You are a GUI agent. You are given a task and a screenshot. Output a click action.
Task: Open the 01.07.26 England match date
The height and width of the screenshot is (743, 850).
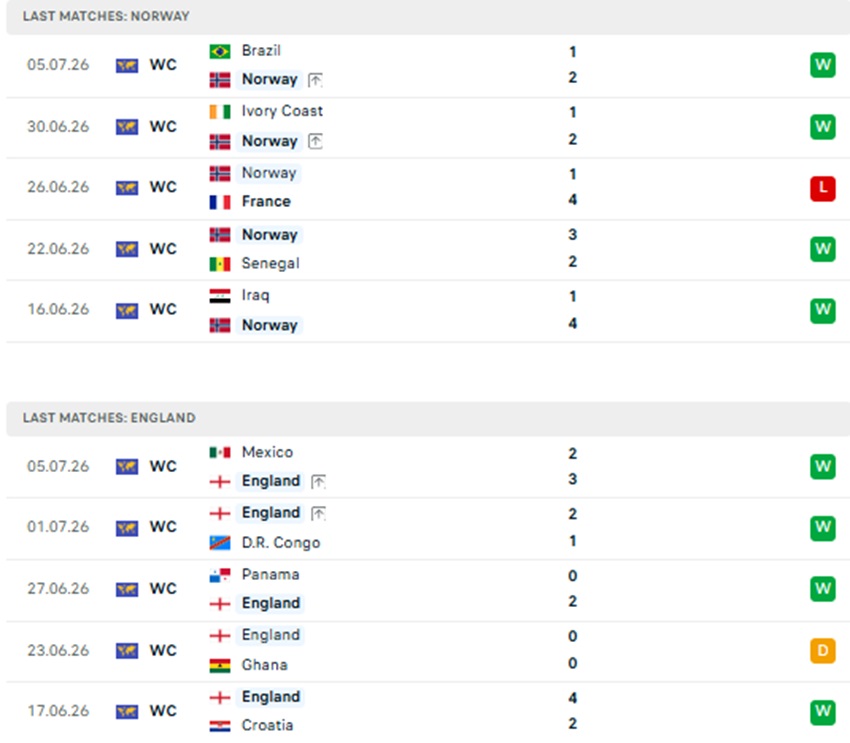coord(58,527)
